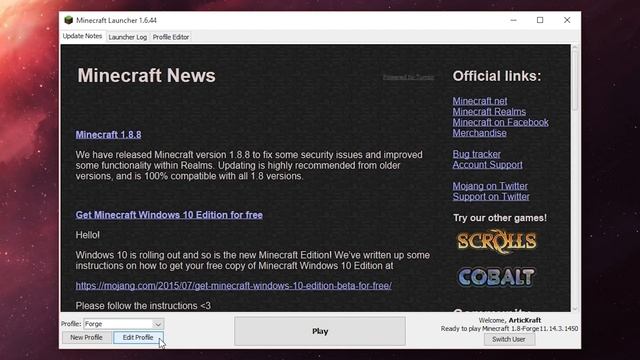Click the 'Official links:' heading

pyautogui.click(x=497, y=76)
